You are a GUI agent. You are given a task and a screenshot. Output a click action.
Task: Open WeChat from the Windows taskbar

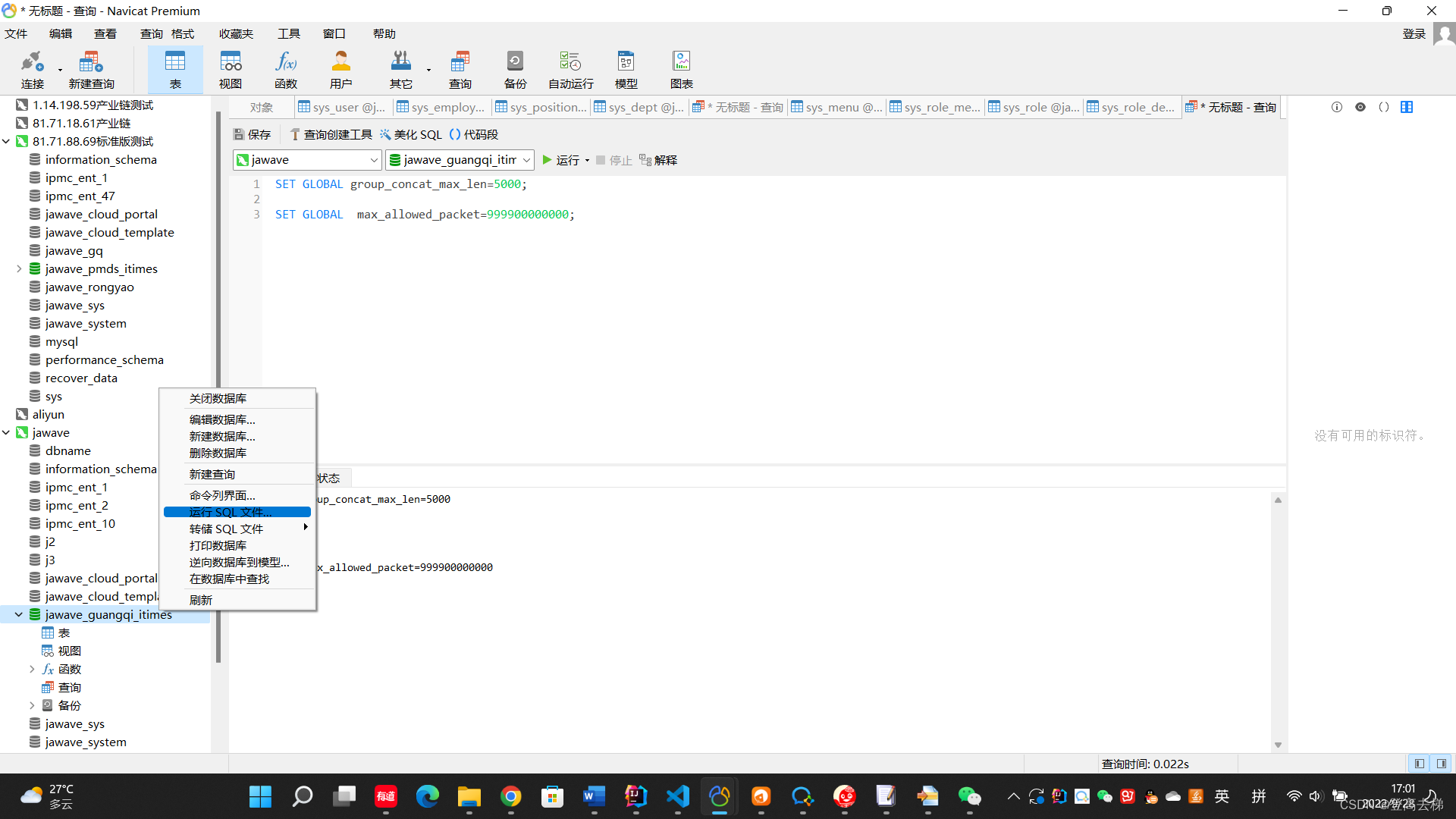969,796
